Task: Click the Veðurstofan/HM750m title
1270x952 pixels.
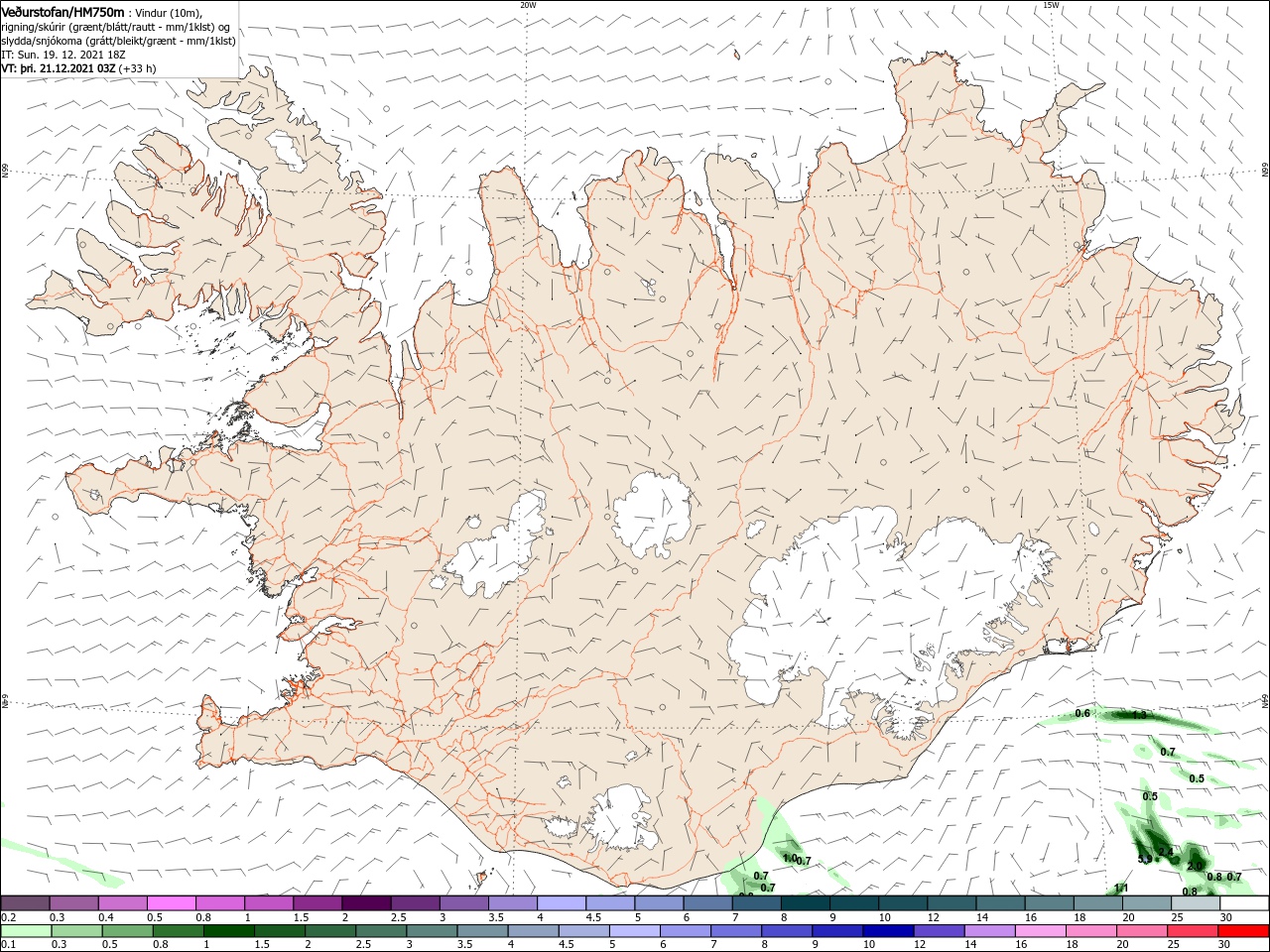Action: click(x=63, y=12)
